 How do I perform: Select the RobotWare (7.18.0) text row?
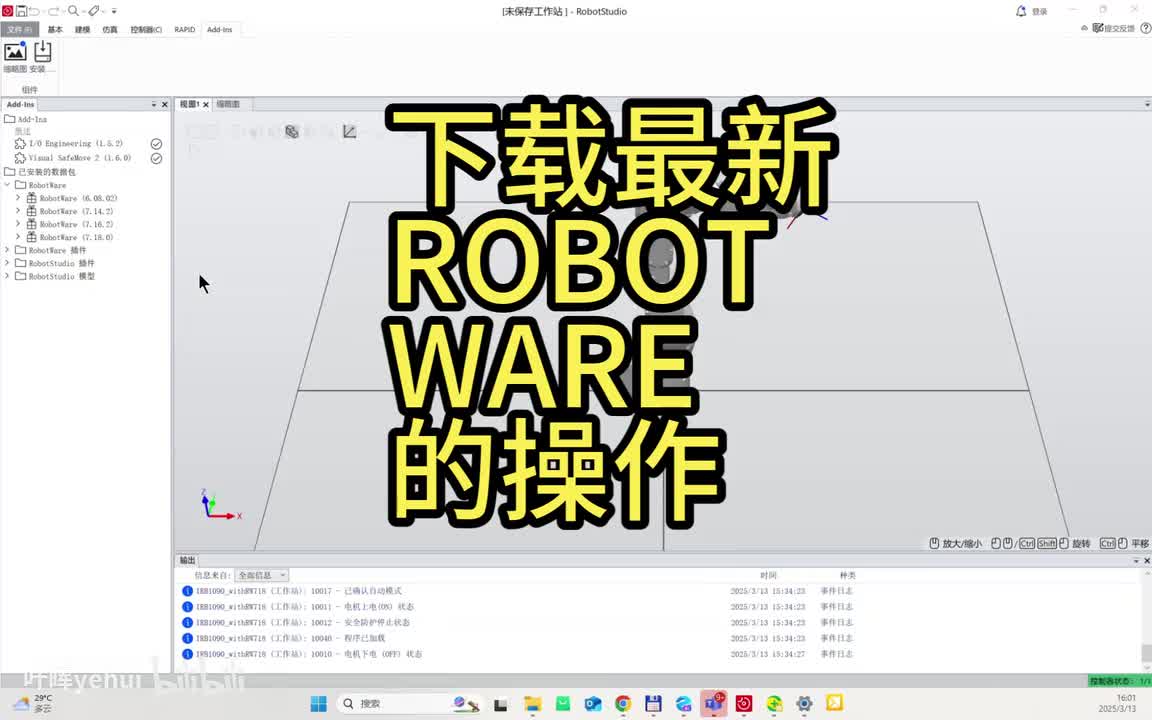(76, 237)
